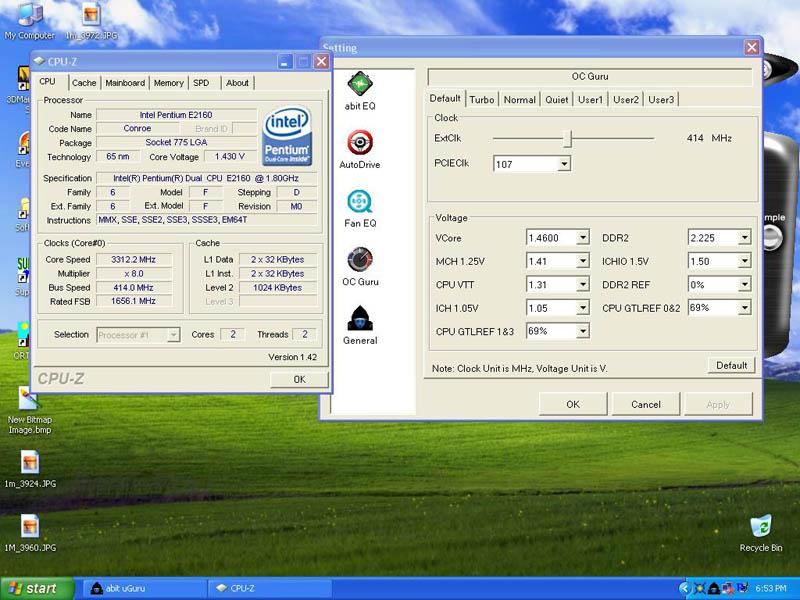
Task: Select the User2 profile tab
Action: pos(626,99)
